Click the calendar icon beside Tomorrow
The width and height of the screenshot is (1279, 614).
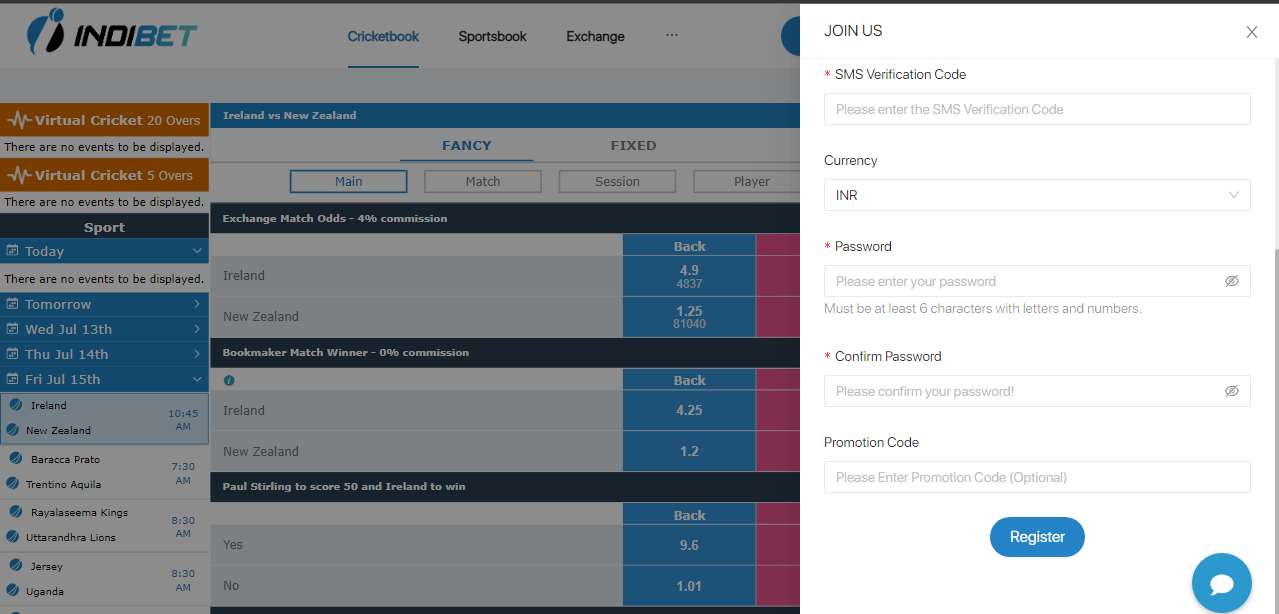coord(13,304)
